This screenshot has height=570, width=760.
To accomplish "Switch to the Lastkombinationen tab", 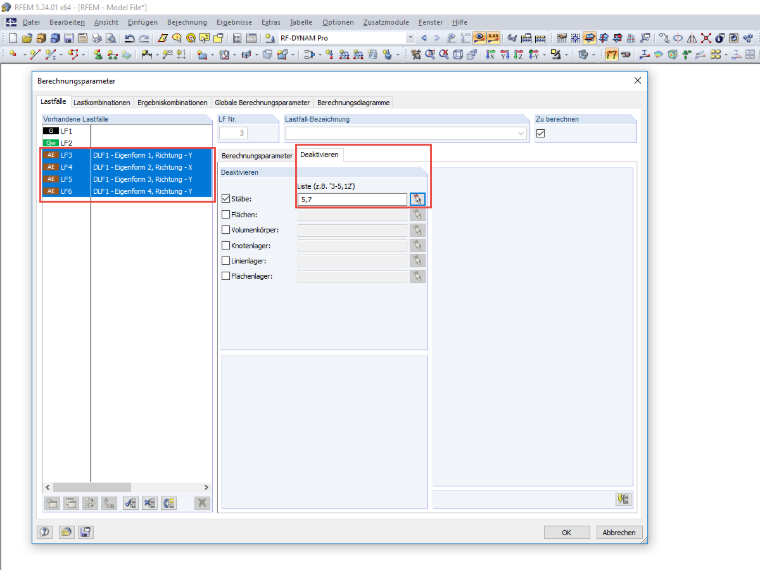I will [x=102, y=102].
